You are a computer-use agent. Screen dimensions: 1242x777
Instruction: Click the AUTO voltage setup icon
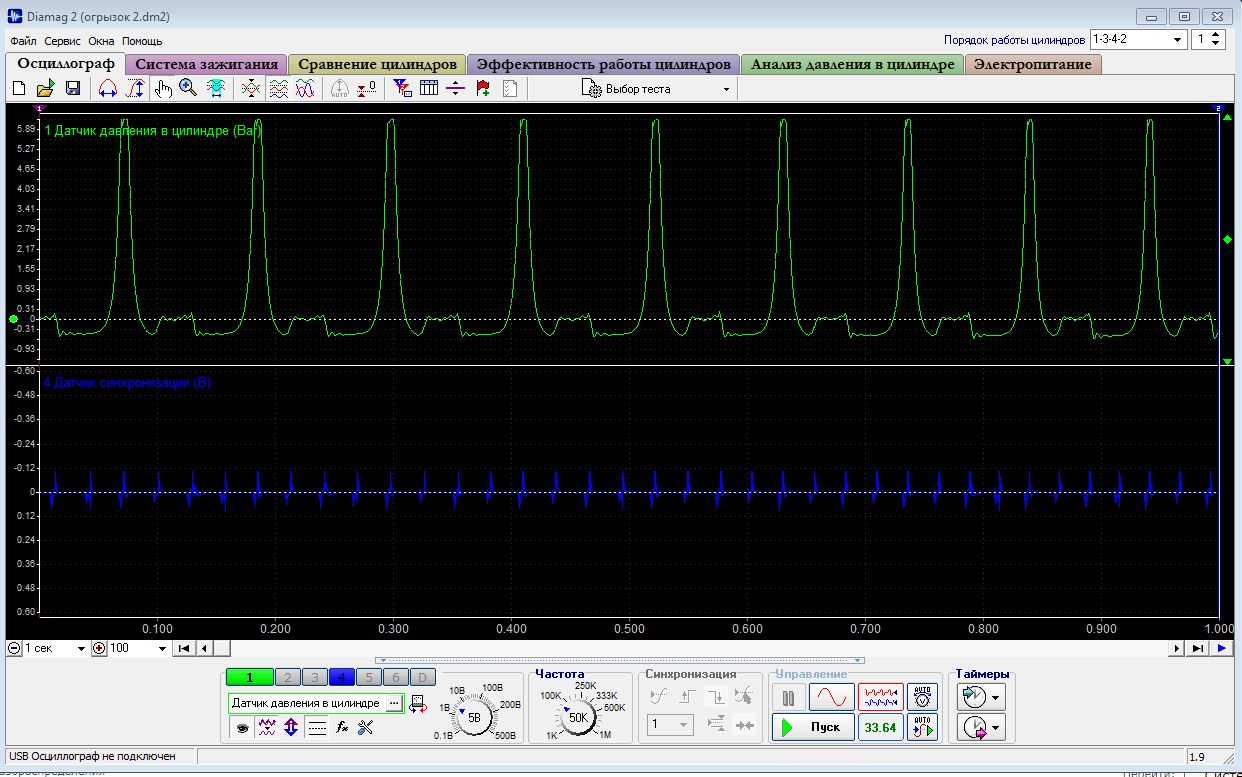tap(923, 697)
